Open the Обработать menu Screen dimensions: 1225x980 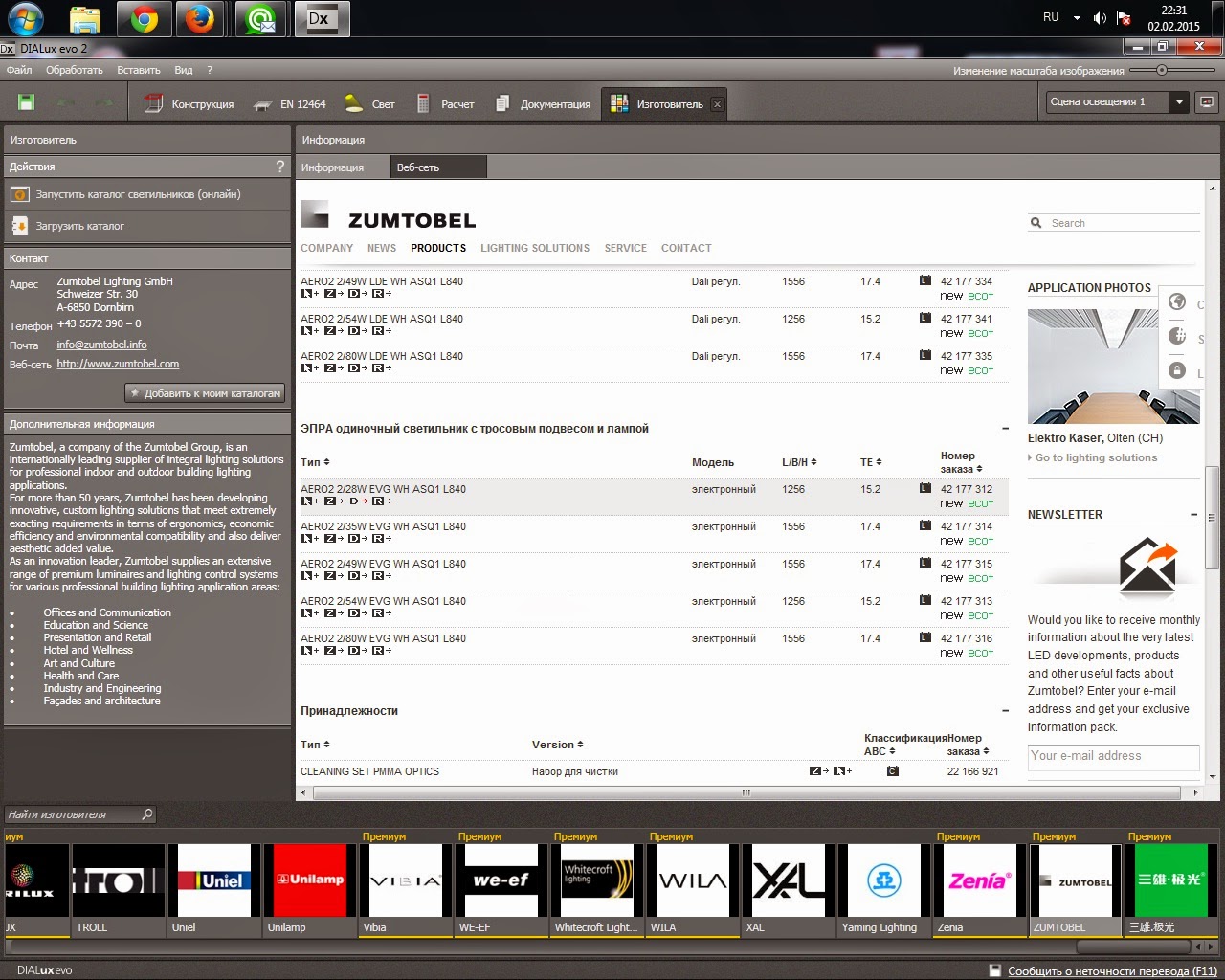tap(75, 70)
